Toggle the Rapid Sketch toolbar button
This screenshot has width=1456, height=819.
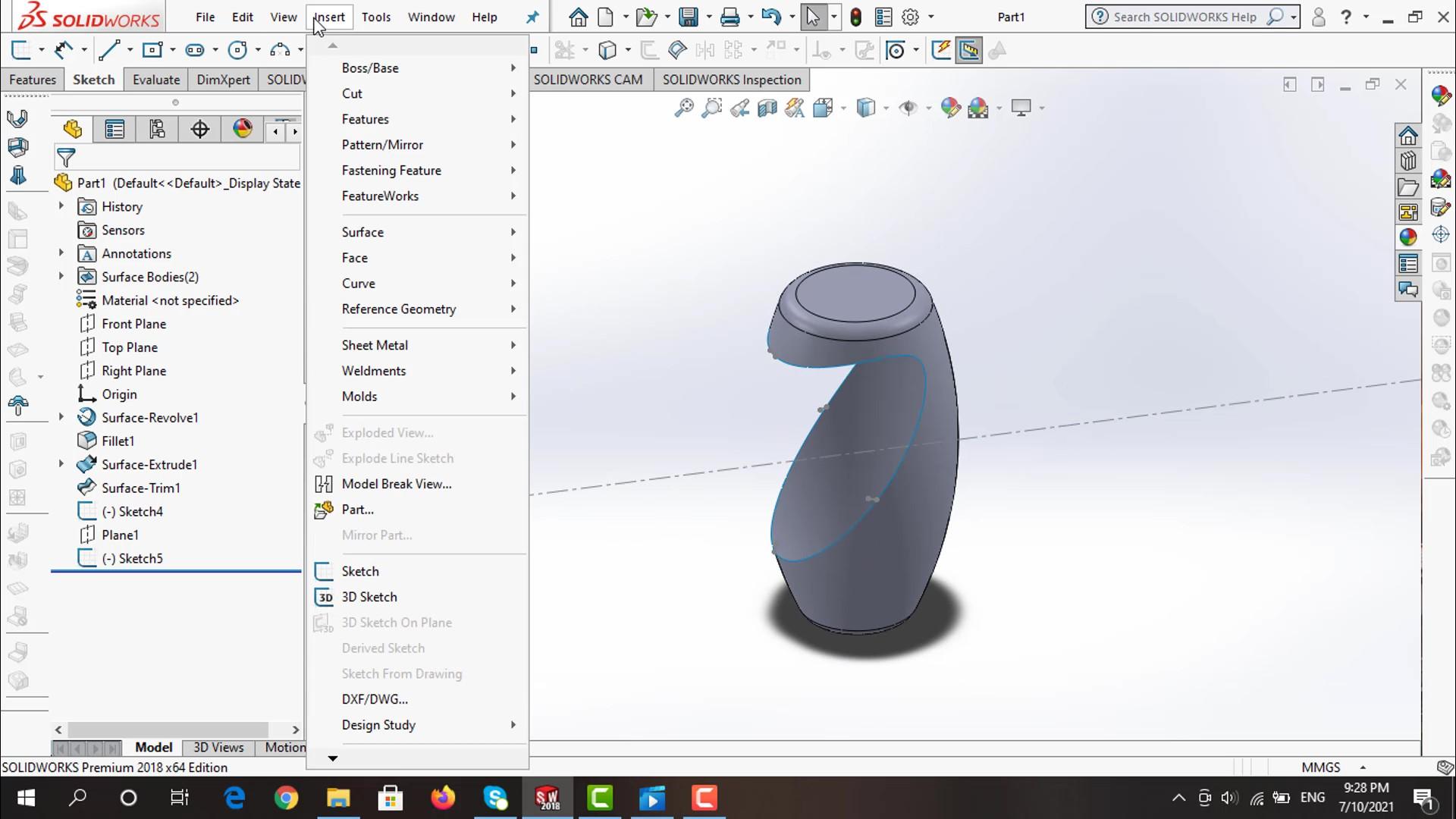(940, 50)
